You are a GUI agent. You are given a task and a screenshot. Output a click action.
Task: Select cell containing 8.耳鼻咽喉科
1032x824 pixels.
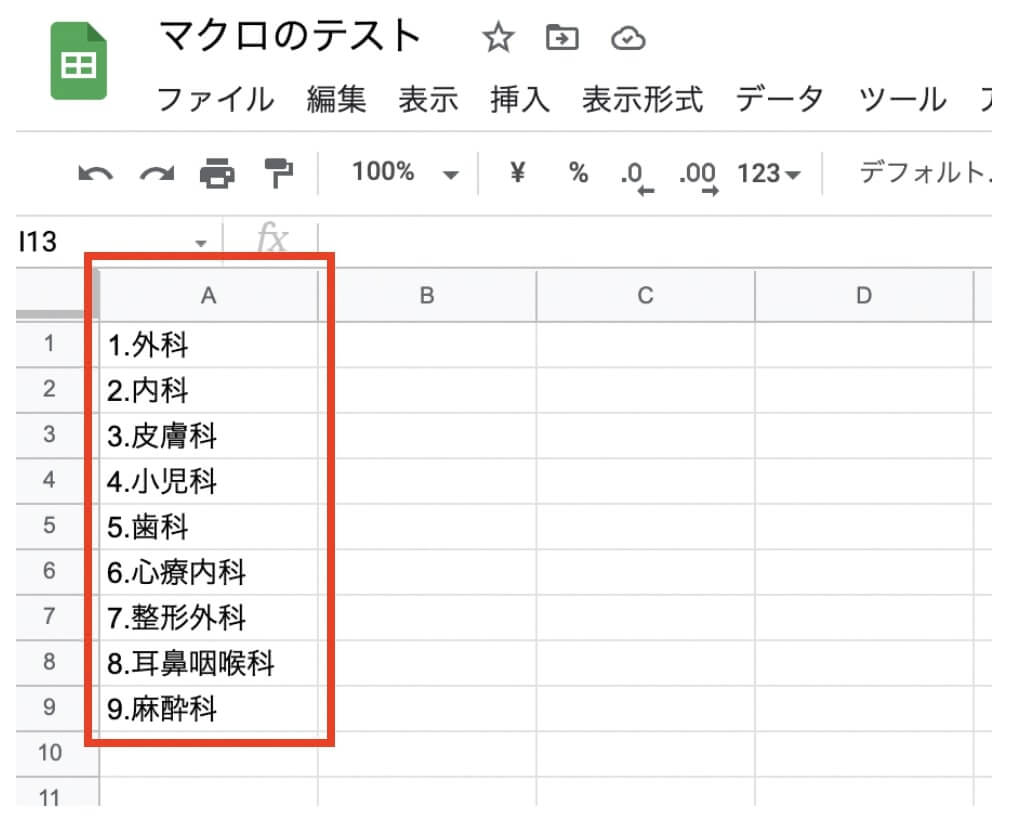(209, 663)
